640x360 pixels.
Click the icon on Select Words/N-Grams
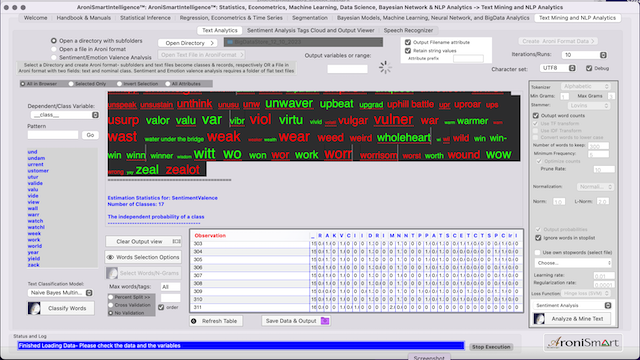tap(112, 273)
